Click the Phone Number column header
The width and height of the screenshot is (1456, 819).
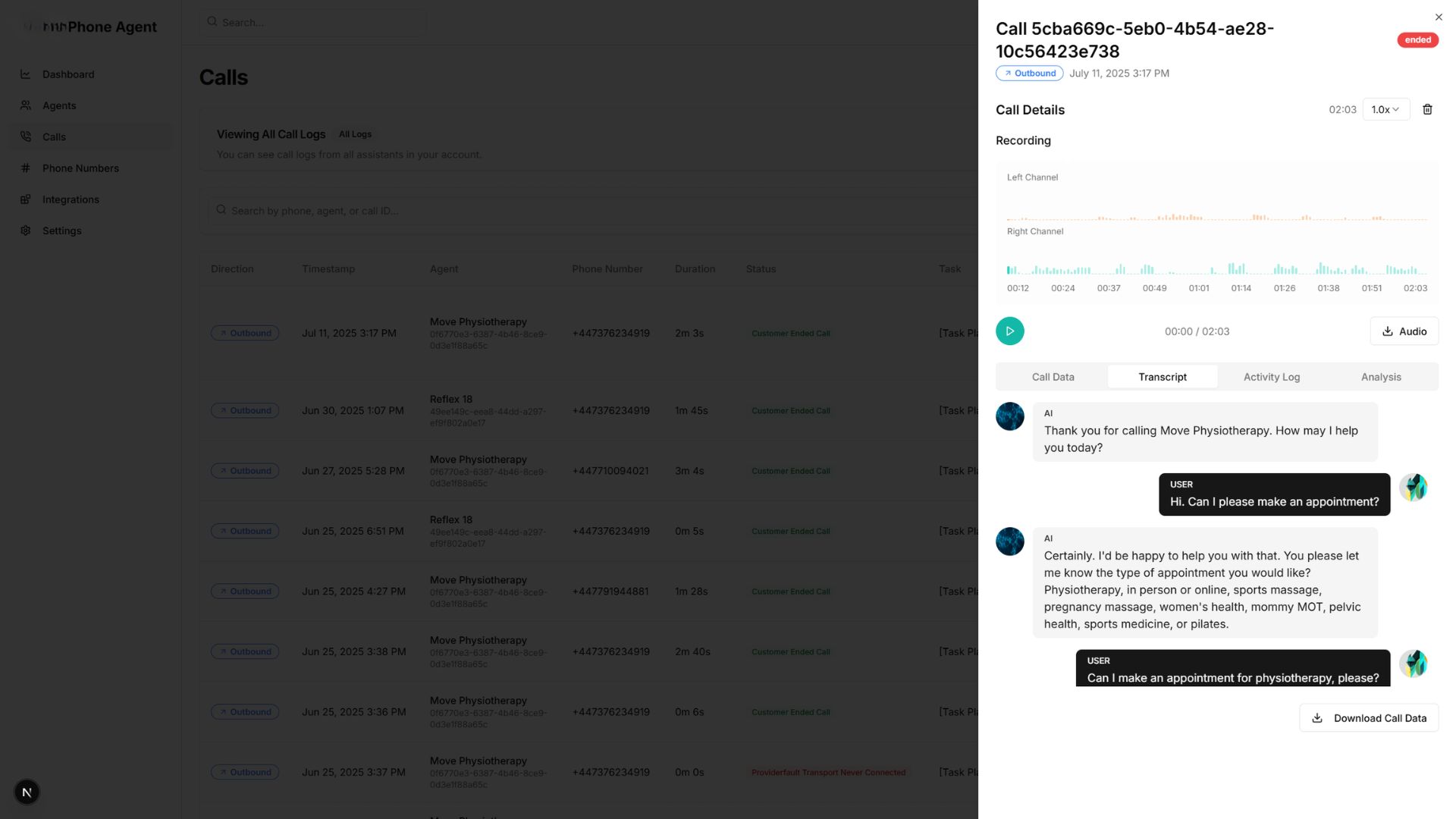[607, 269]
